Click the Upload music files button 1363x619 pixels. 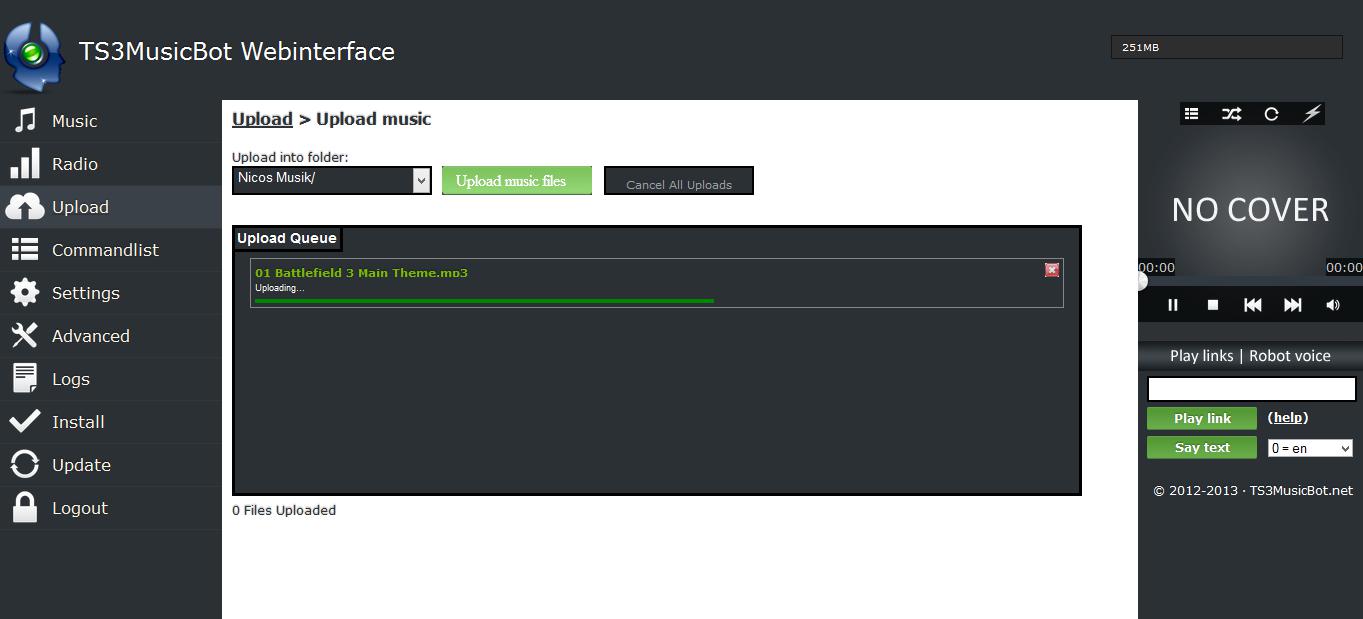click(x=517, y=181)
